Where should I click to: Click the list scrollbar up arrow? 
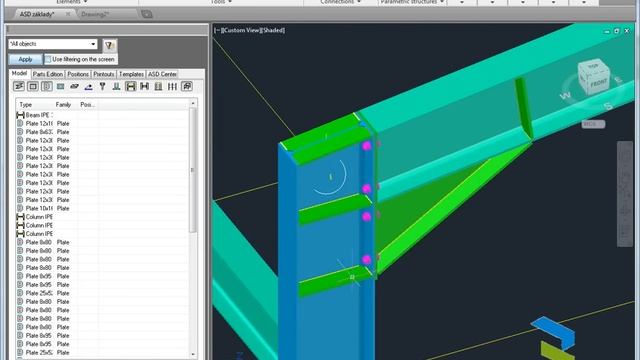(193, 104)
